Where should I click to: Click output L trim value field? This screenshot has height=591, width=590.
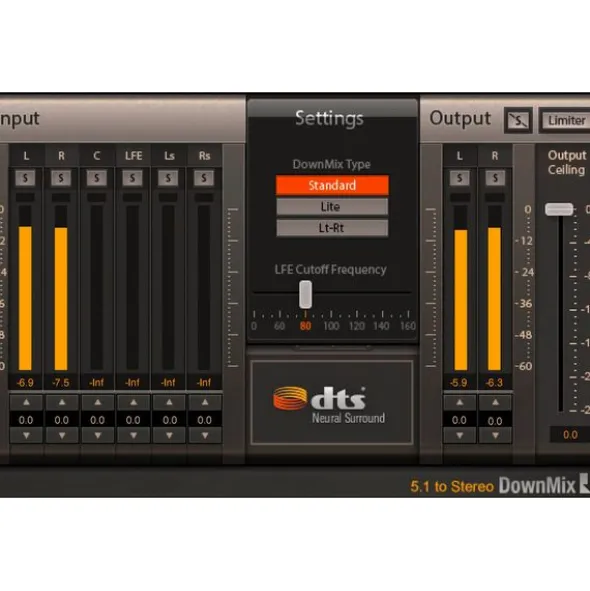coord(460,420)
